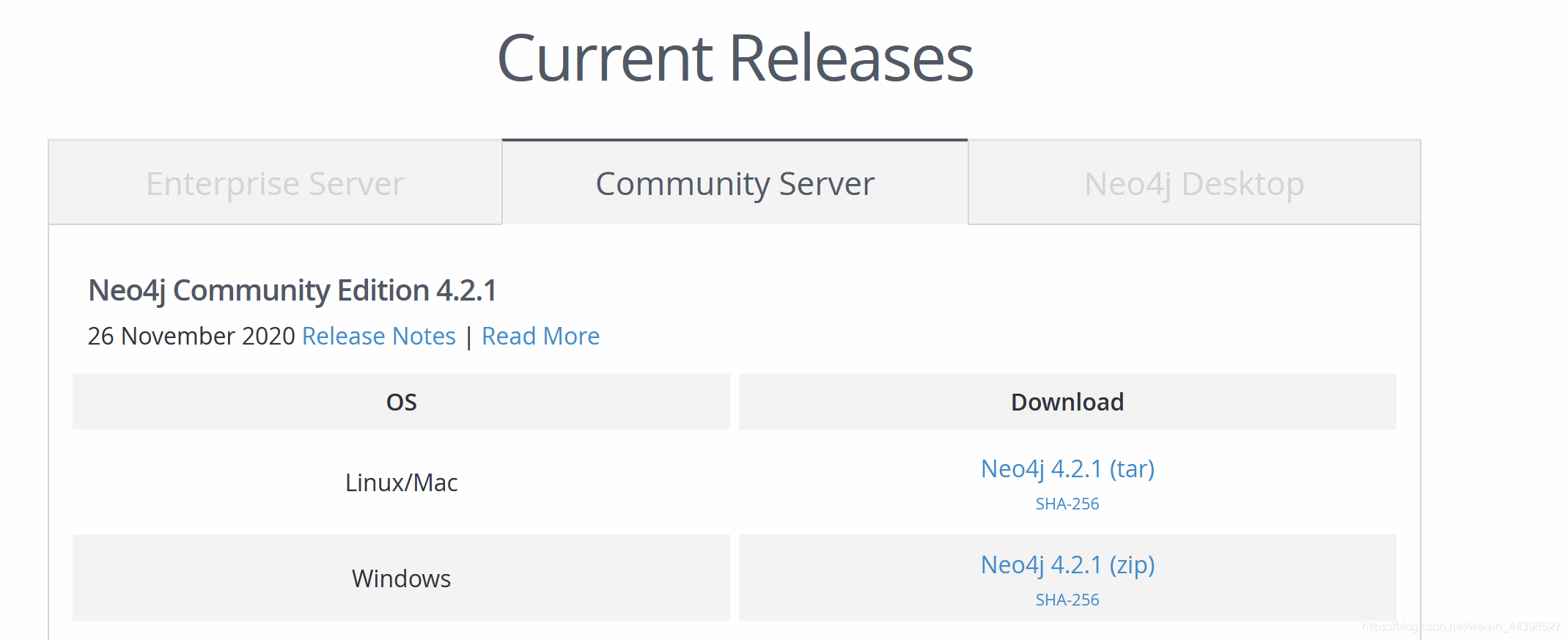Click the 26 November 2020 release date
Image resolution: width=1568 pixels, height=640 pixels.
coord(191,336)
